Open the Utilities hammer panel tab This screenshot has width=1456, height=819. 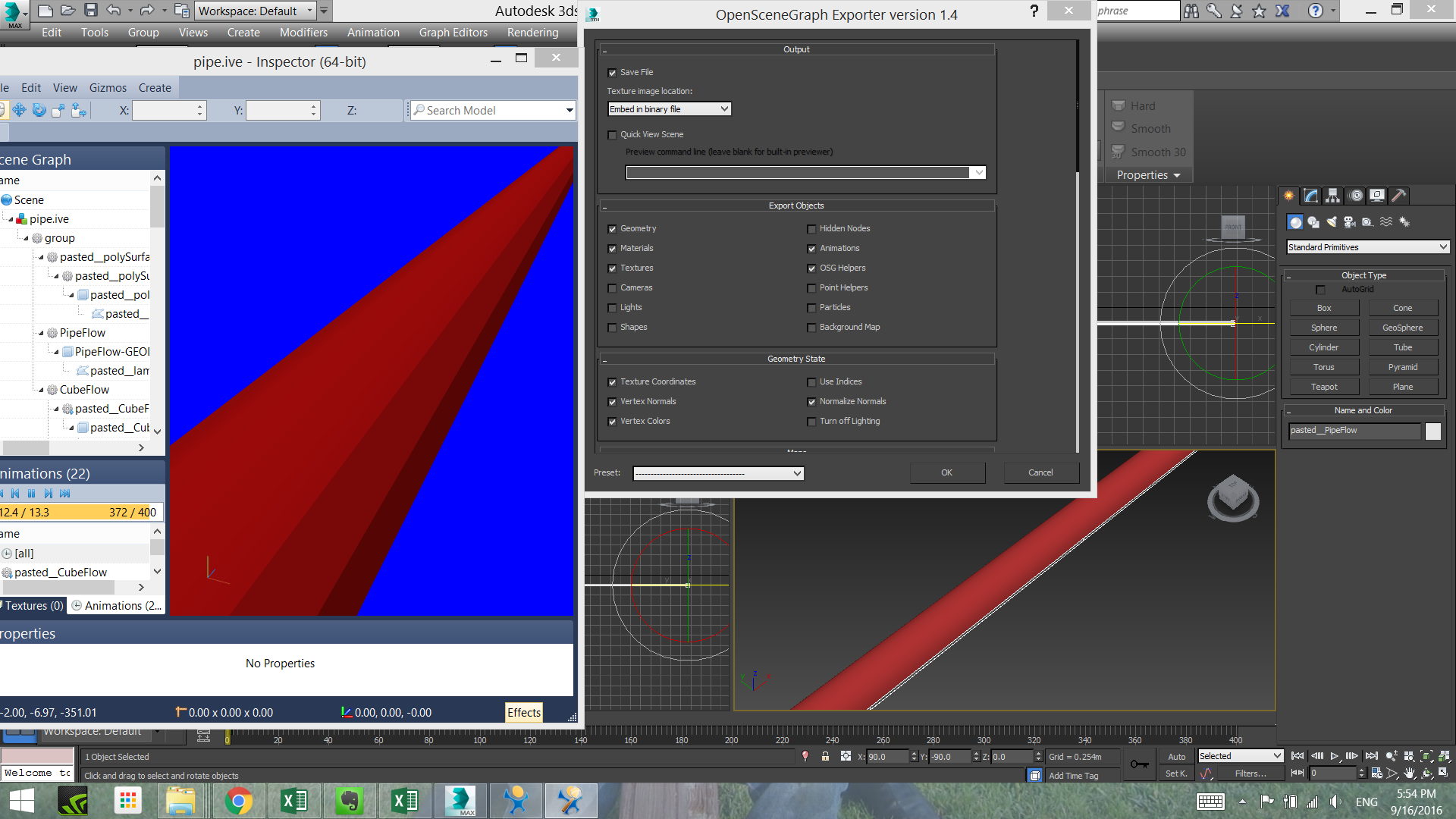[1399, 196]
